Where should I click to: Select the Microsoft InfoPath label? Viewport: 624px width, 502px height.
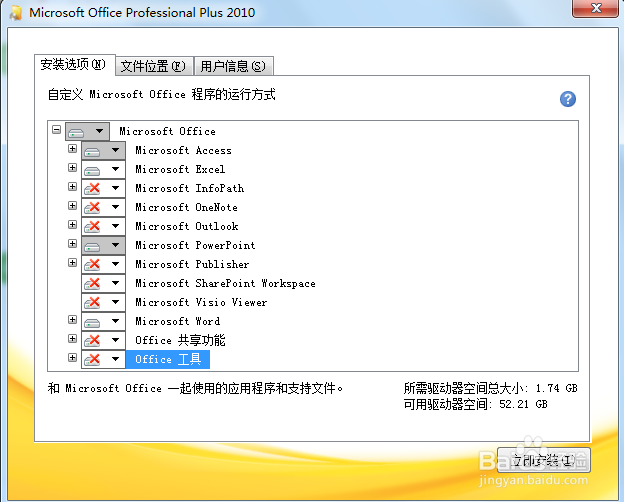[x=189, y=188]
